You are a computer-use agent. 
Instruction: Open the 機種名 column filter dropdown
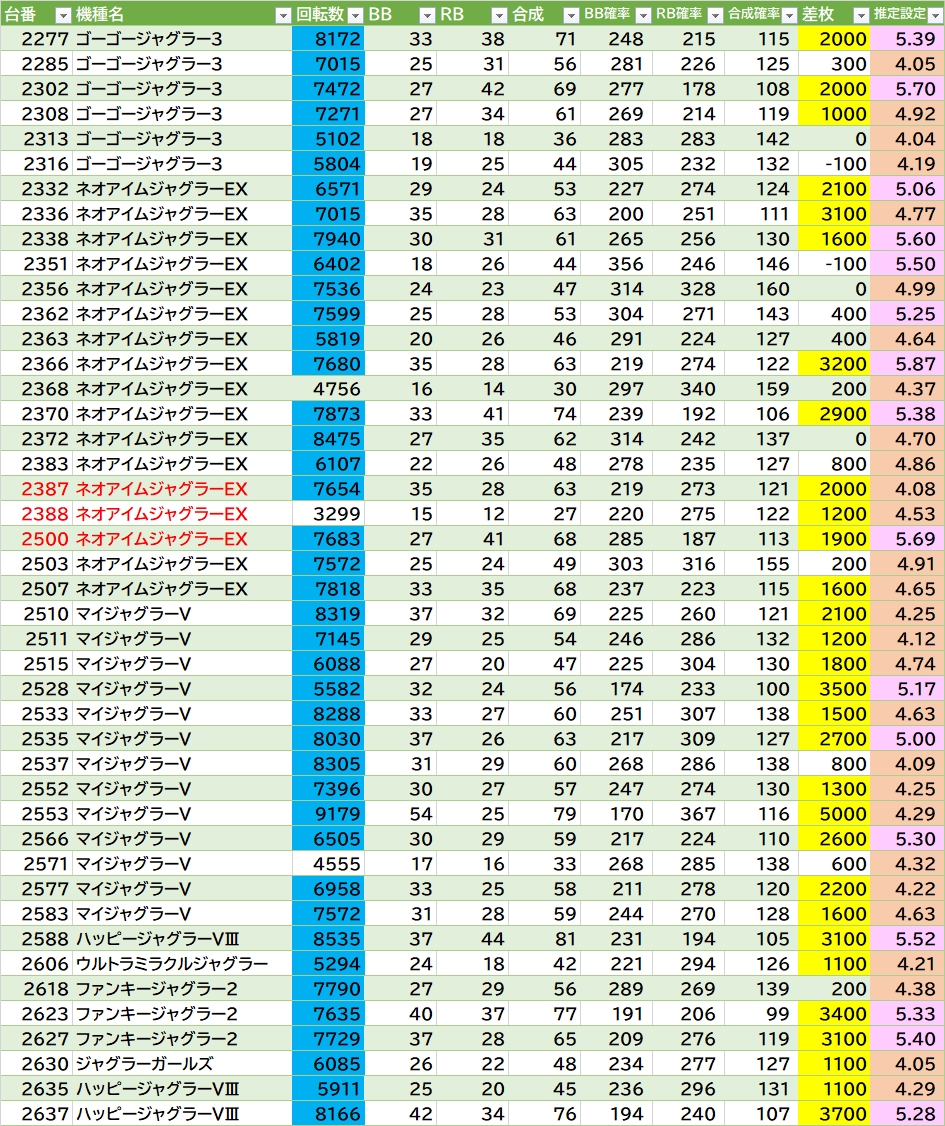point(282,15)
